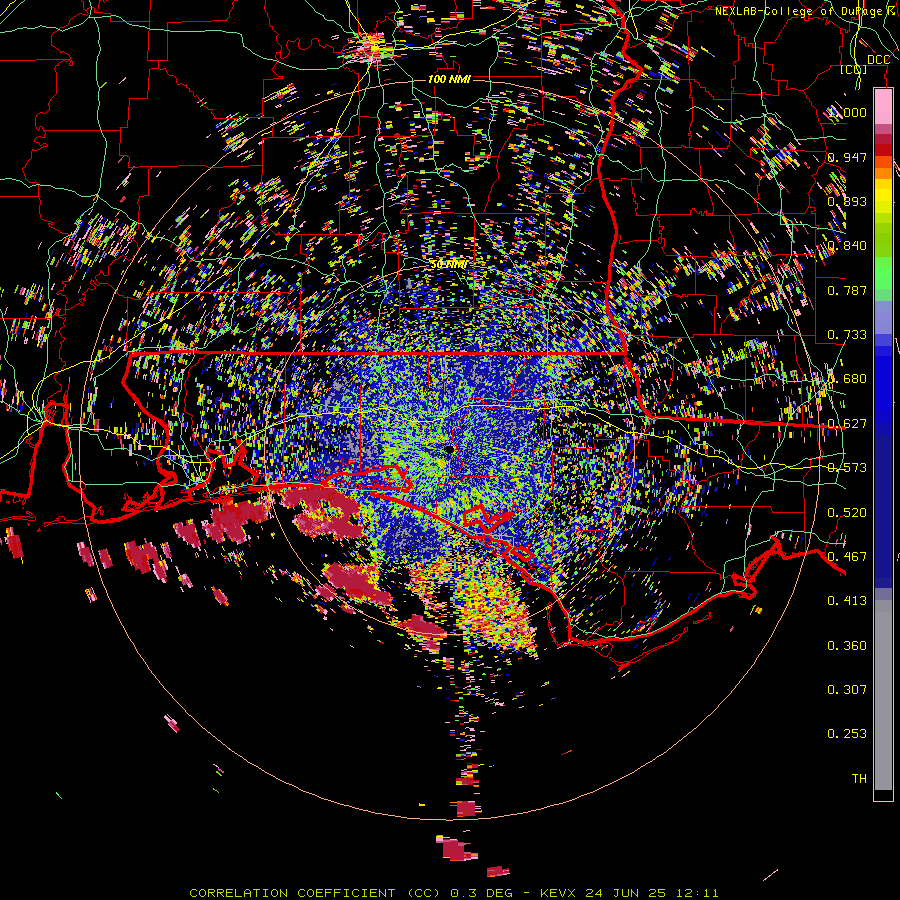The image size is (900, 900).
Task: Click the 50 NMI range ring label
Action: pos(449,265)
